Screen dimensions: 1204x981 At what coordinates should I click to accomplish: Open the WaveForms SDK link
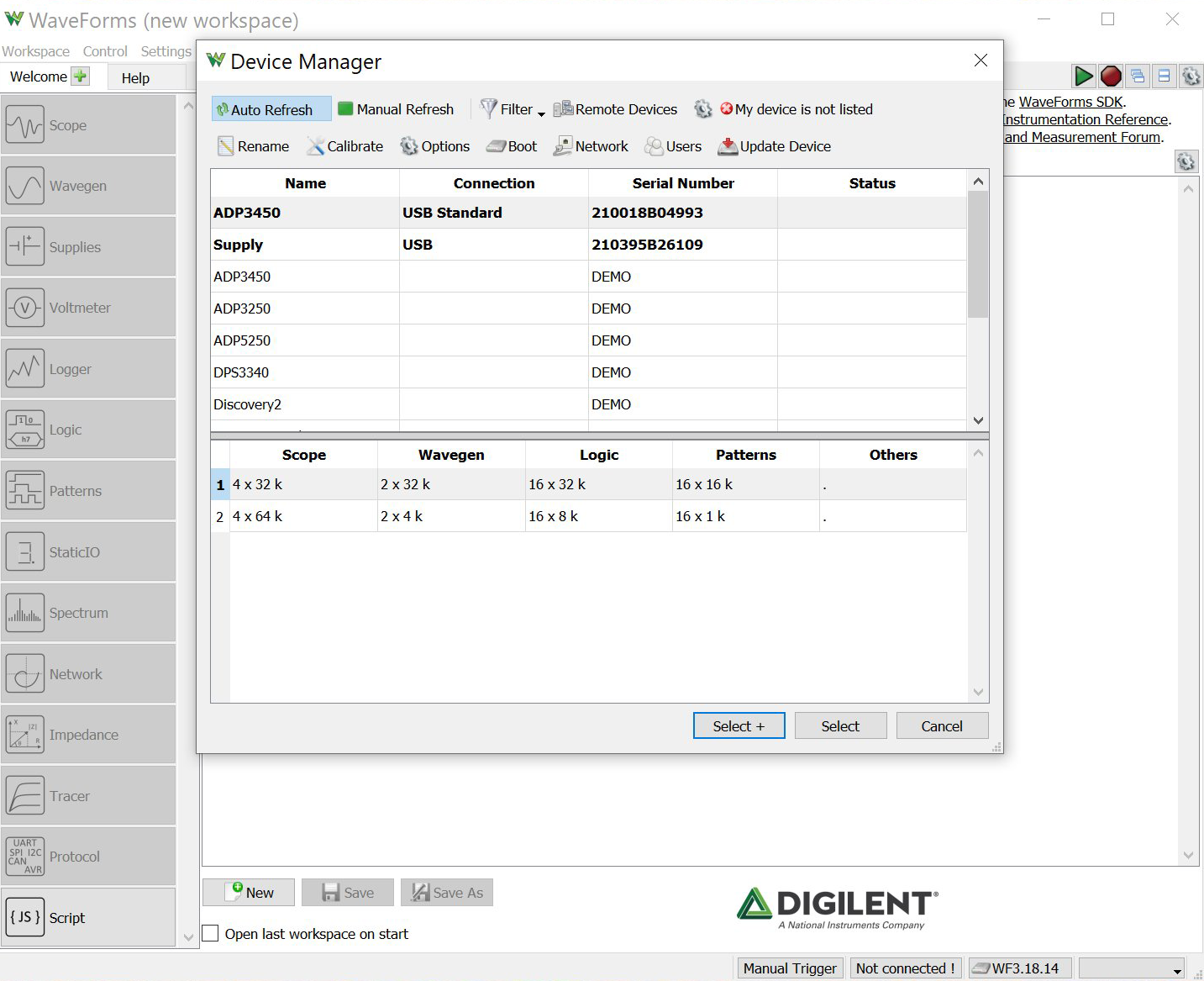(x=1071, y=102)
